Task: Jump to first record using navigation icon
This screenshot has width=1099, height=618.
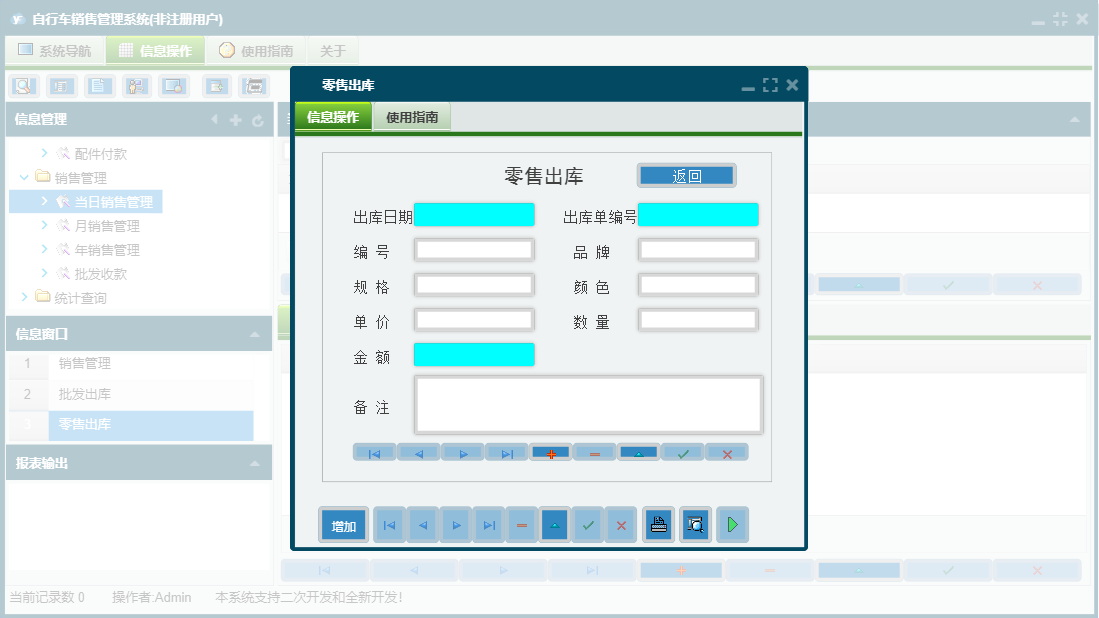Action: tap(389, 524)
